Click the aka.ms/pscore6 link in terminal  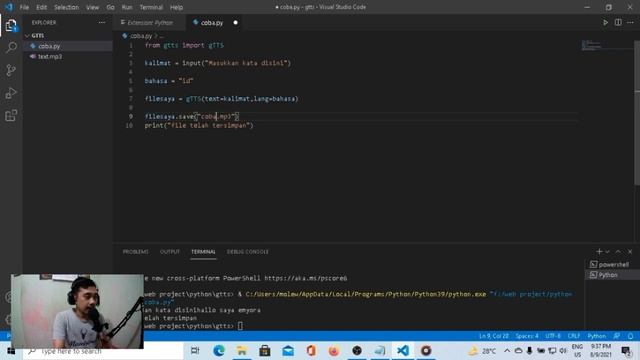tap(306, 278)
